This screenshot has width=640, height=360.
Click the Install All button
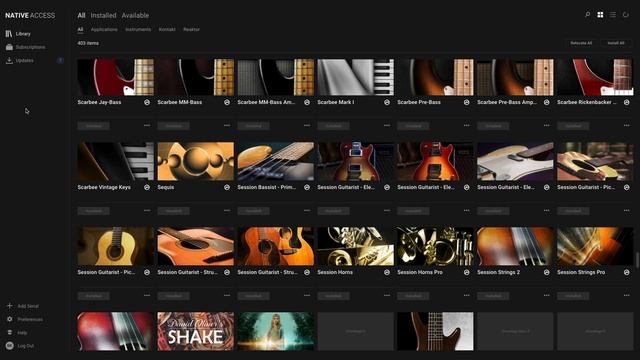(616, 43)
